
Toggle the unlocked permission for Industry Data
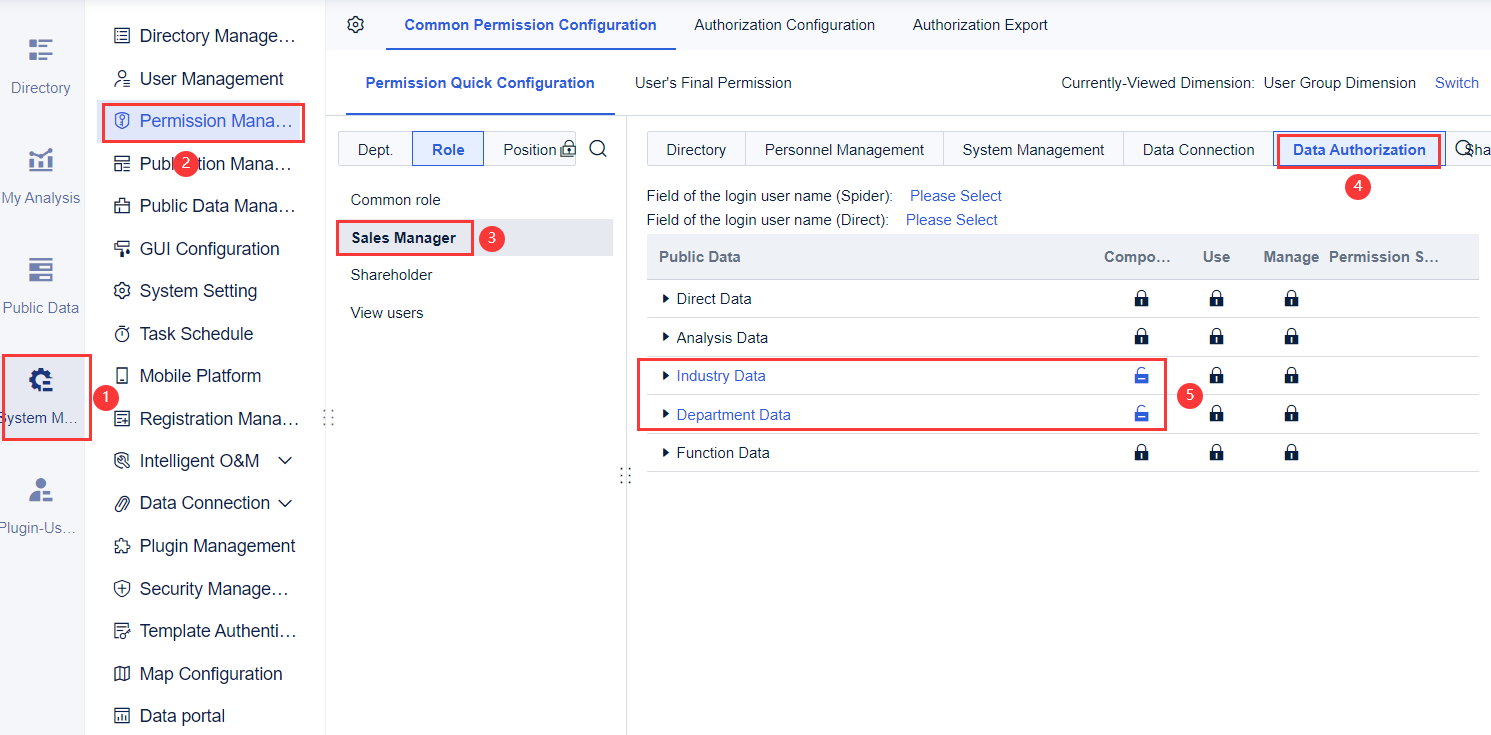pyautogui.click(x=1141, y=375)
